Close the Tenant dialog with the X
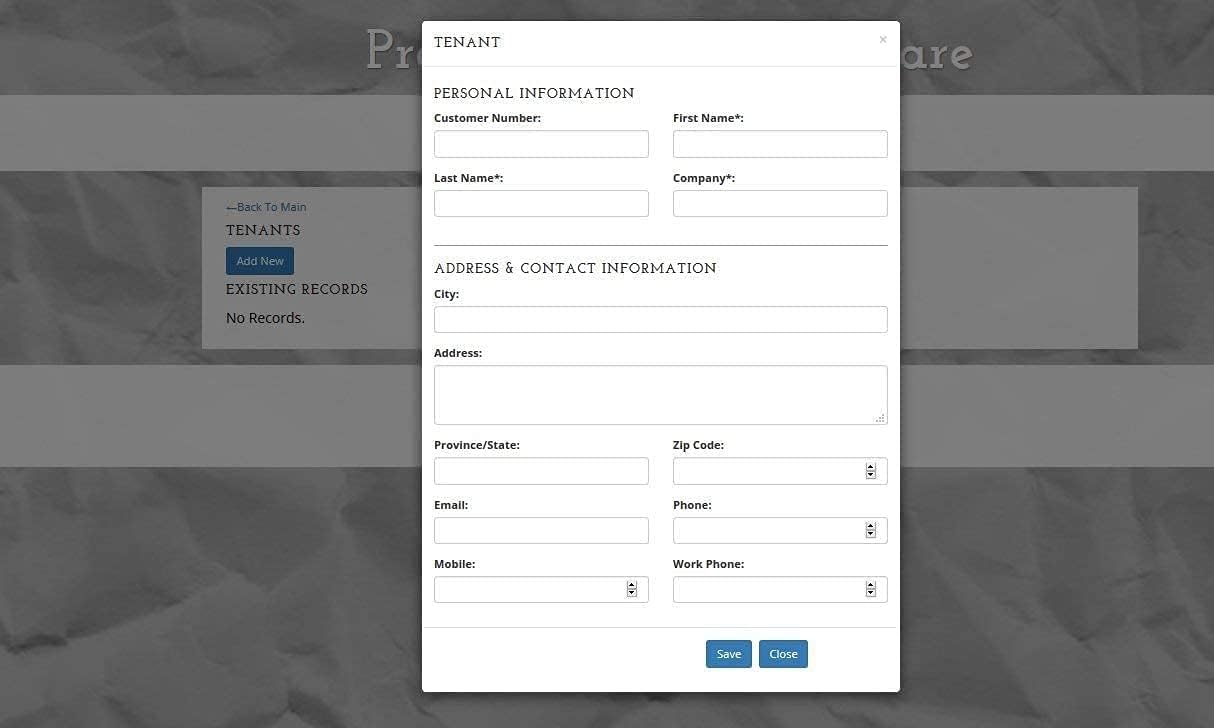 tap(882, 40)
